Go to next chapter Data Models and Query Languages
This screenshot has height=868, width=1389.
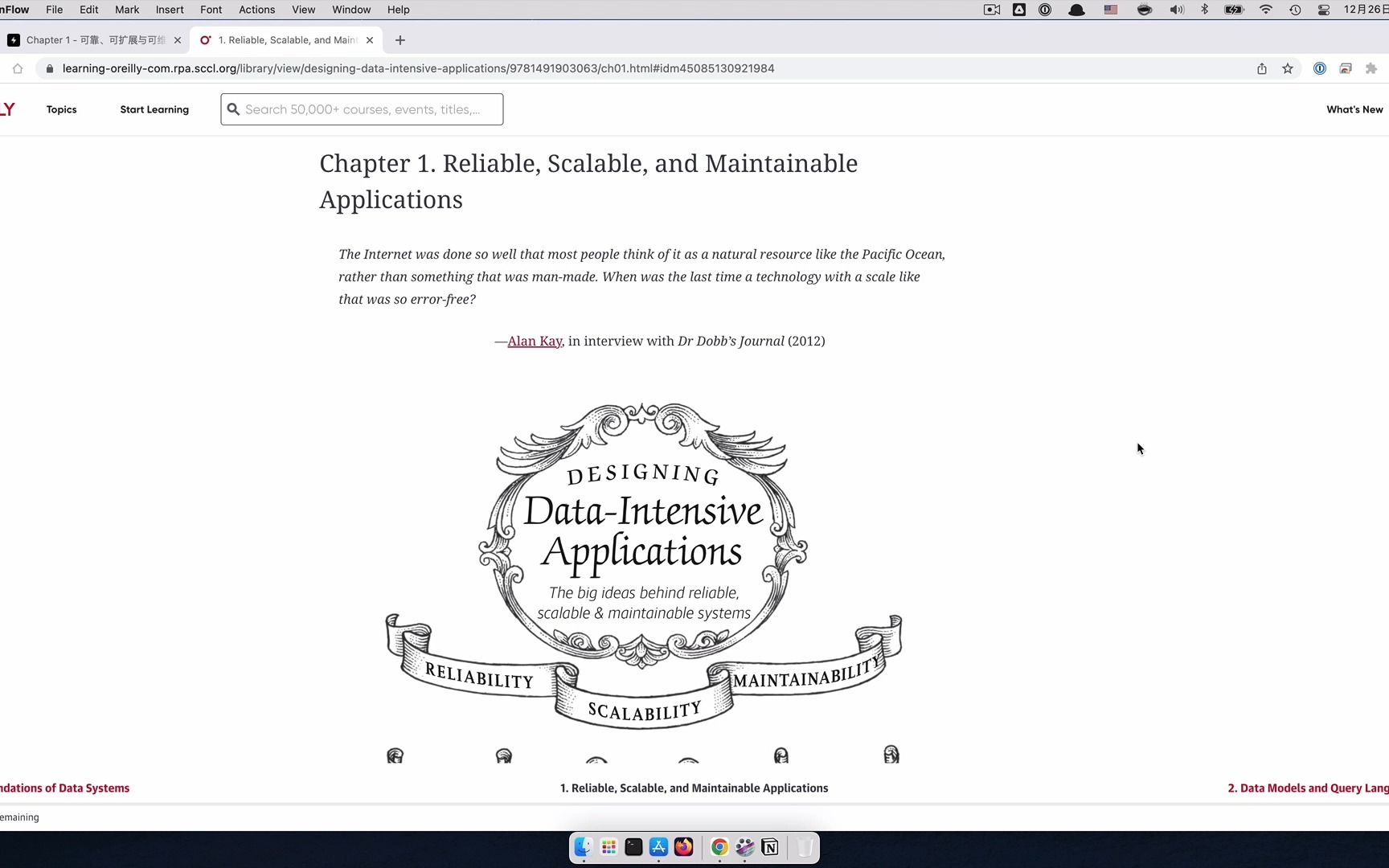[x=1308, y=788]
